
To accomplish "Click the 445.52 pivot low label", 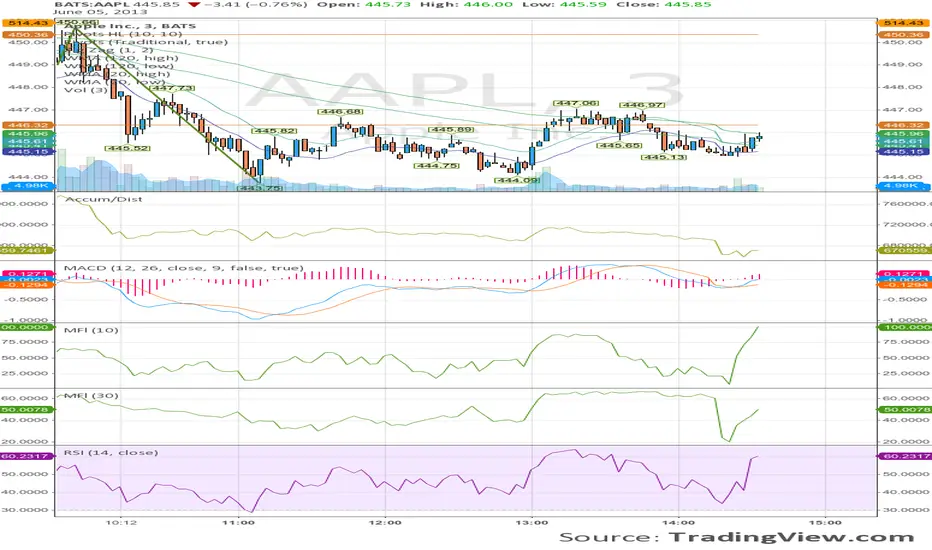I will (128, 148).
